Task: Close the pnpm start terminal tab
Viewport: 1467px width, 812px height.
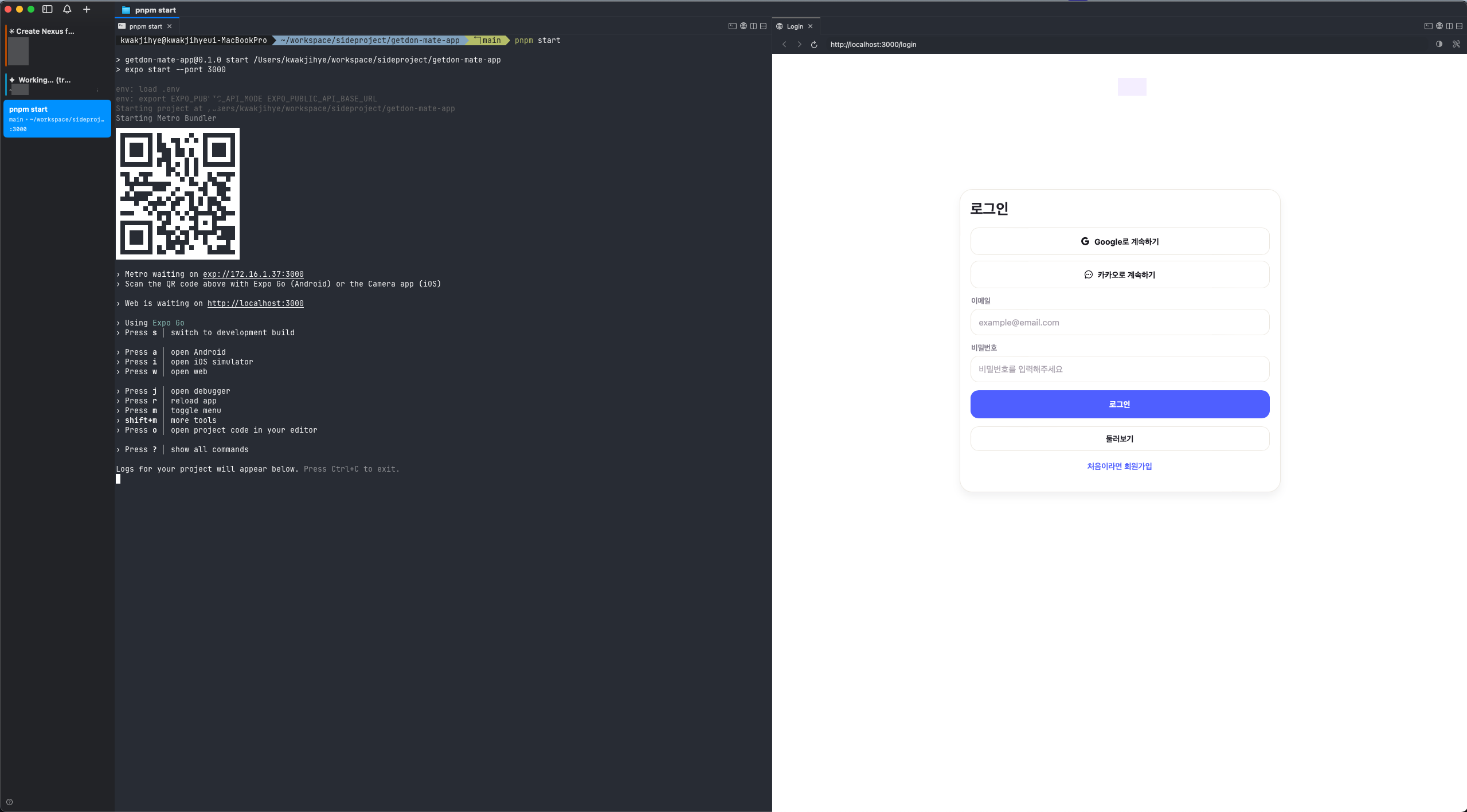Action: coord(170,26)
